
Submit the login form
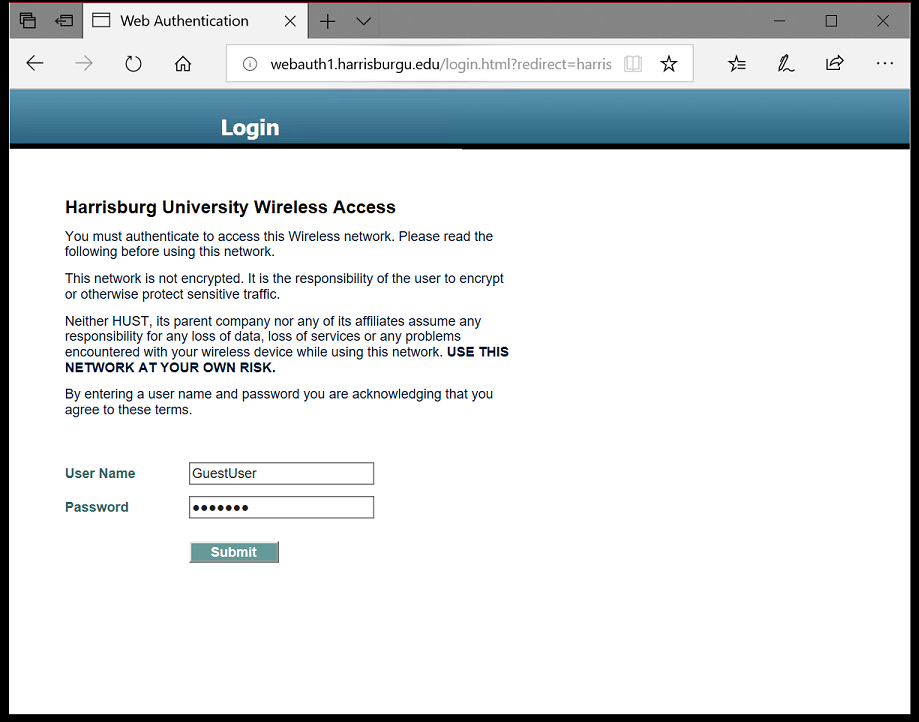click(x=234, y=552)
